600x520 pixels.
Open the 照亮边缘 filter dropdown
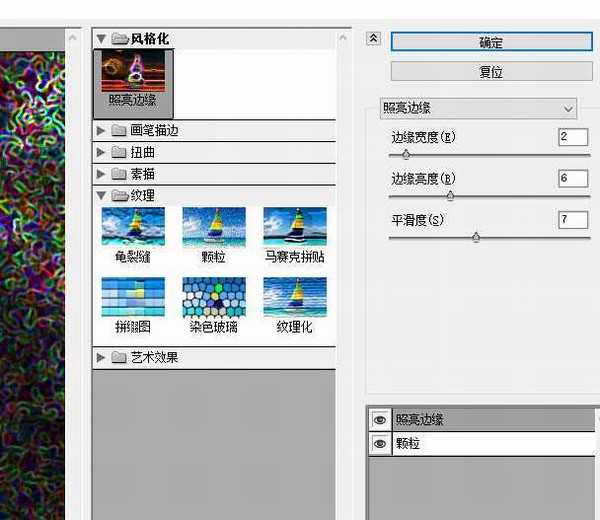(x=479, y=108)
